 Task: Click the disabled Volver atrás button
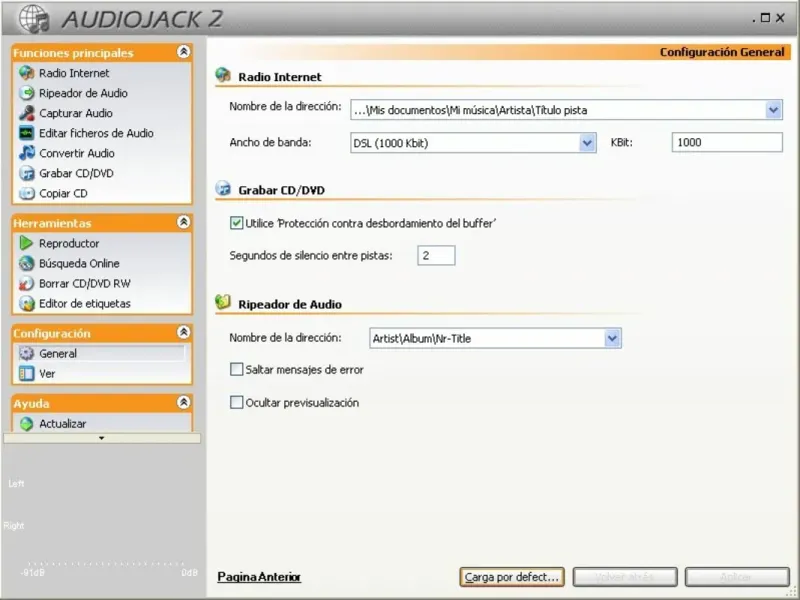click(x=625, y=577)
